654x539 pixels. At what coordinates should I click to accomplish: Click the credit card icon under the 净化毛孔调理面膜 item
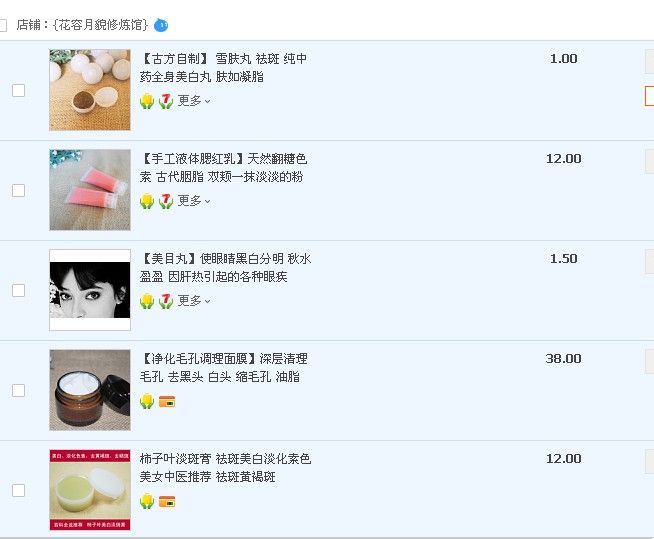point(167,401)
